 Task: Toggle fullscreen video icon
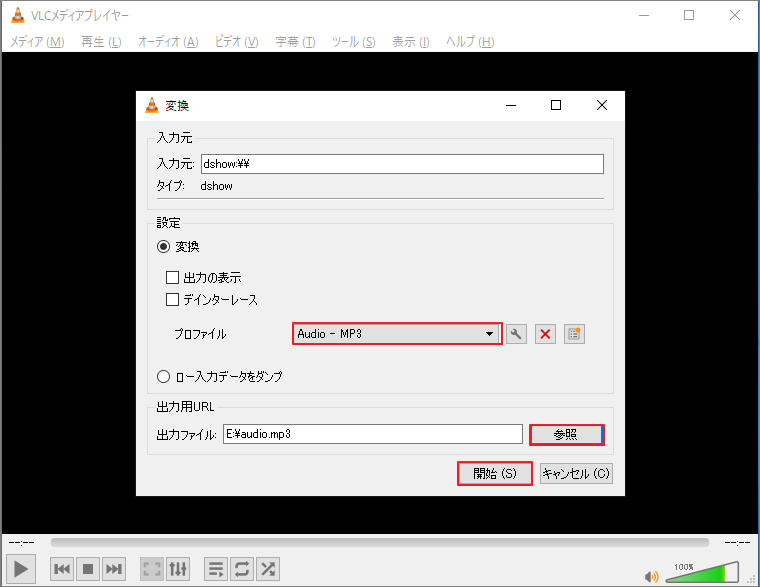click(152, 569)
